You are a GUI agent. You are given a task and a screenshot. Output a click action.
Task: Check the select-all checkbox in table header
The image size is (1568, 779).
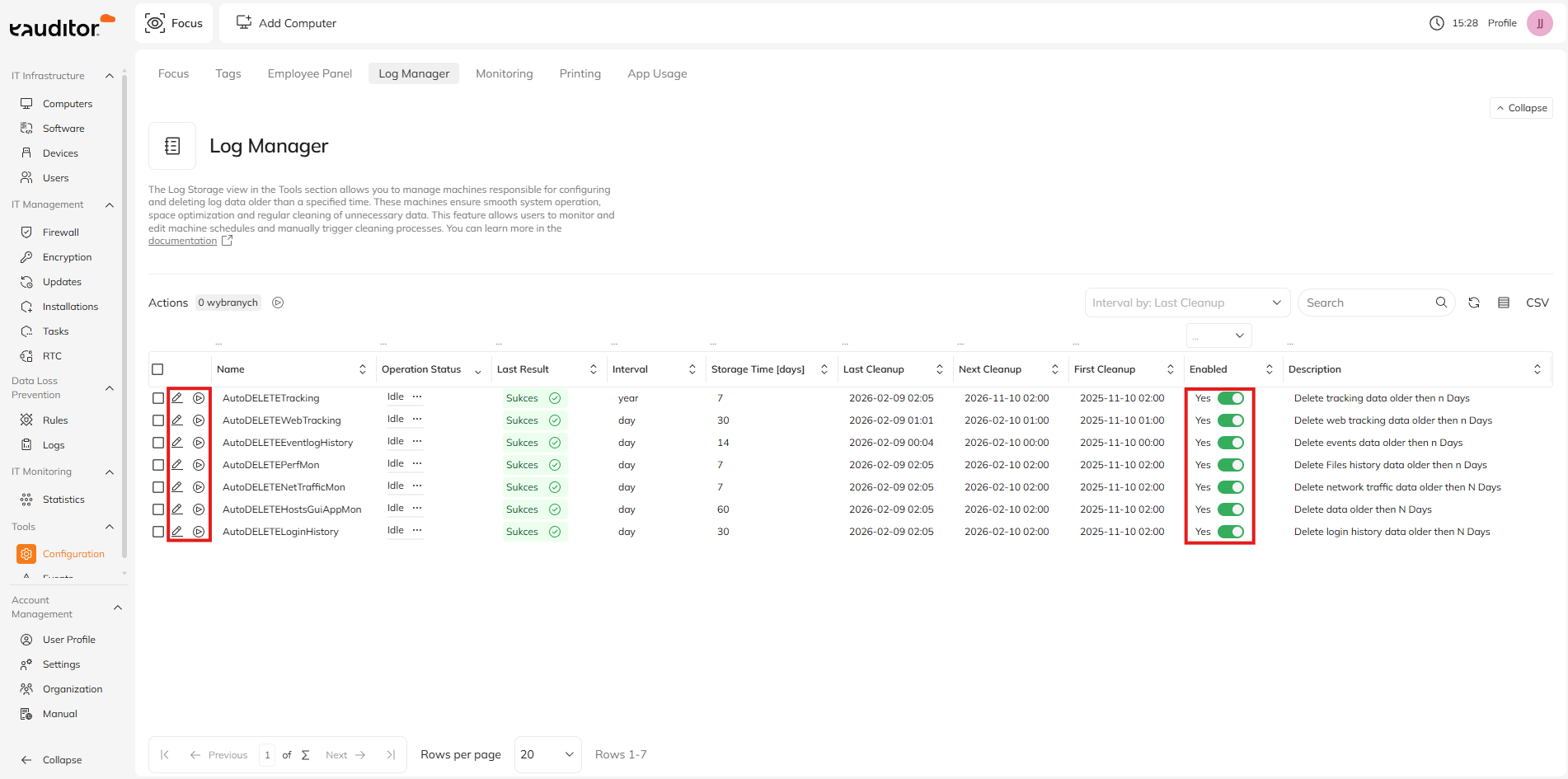pyautogui.click(x=158, y=369)
